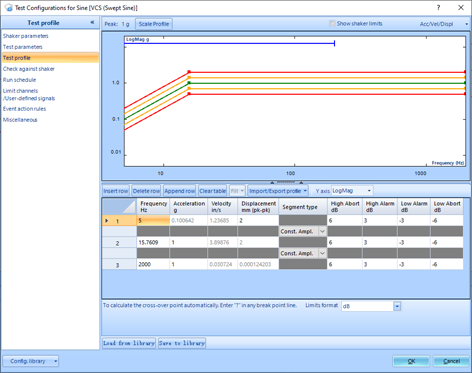This screenshot has width=472, height=373.
Task: Click the table select-all corner cell
Action: [x=119, y=207]
